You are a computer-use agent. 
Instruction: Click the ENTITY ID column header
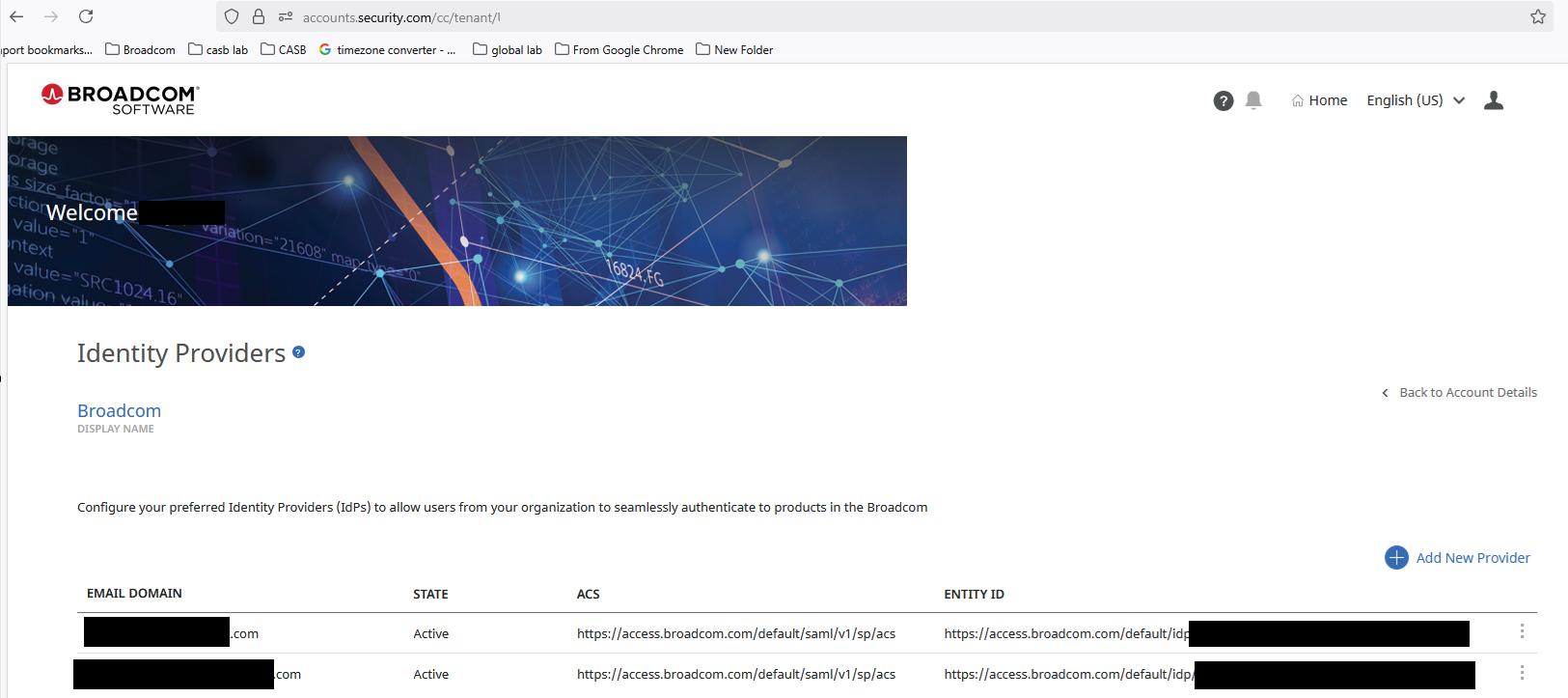click(x=975, y=595)
